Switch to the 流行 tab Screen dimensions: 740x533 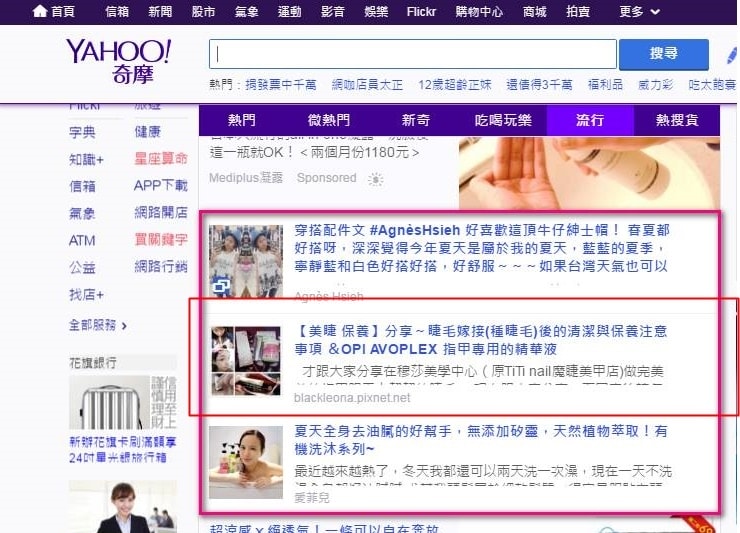590,120
